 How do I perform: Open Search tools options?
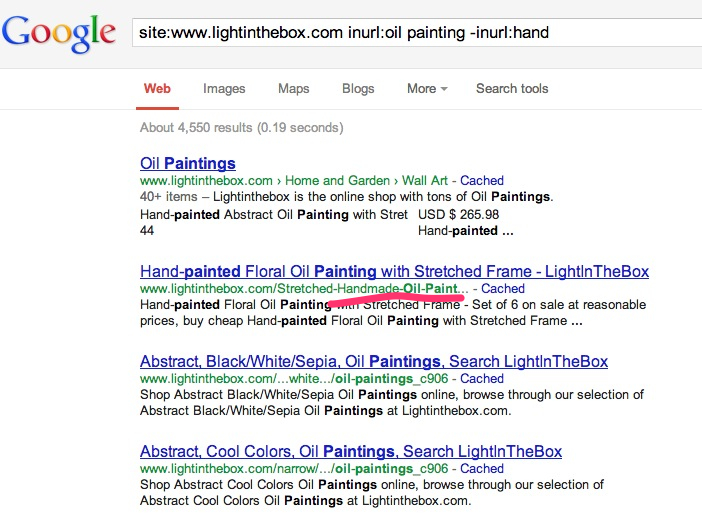pos(512,89)
